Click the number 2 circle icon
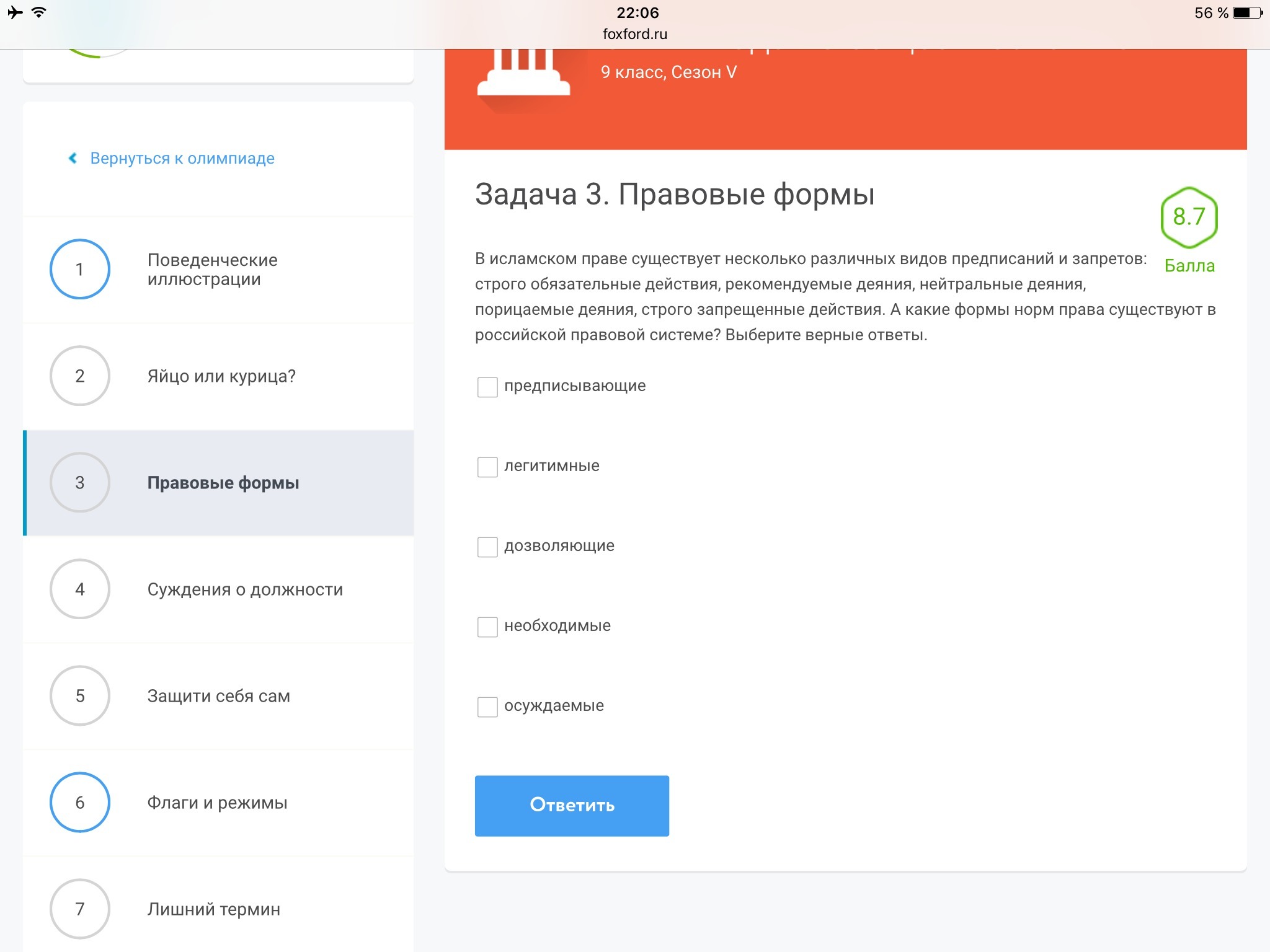Image resolution: width=1270 pixels, height=952 pixels. pos(80,376)
